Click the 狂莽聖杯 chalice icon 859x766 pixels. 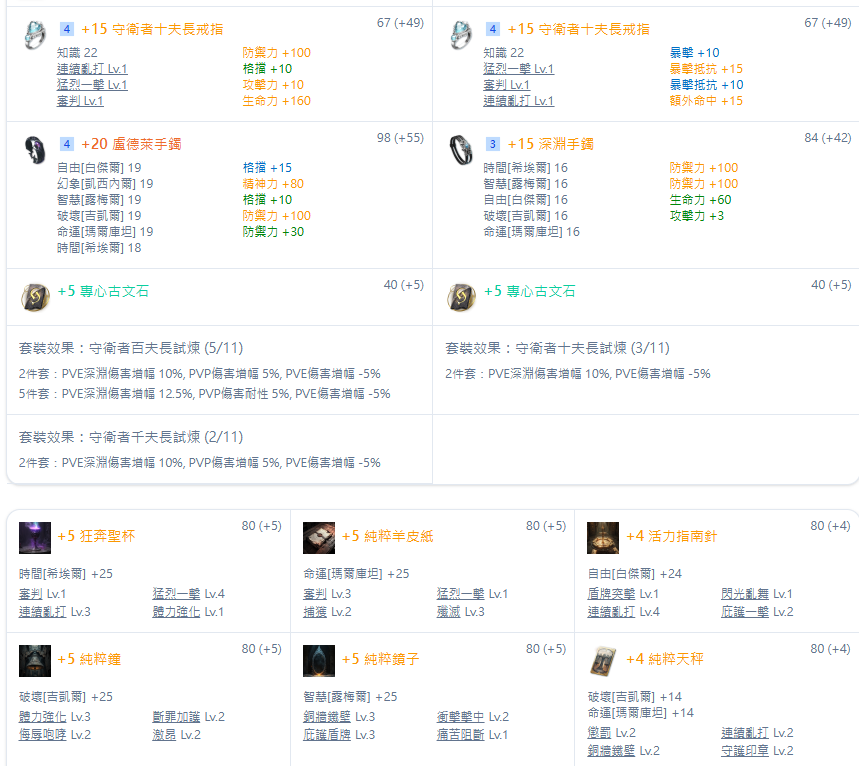[x=35, y=537]
